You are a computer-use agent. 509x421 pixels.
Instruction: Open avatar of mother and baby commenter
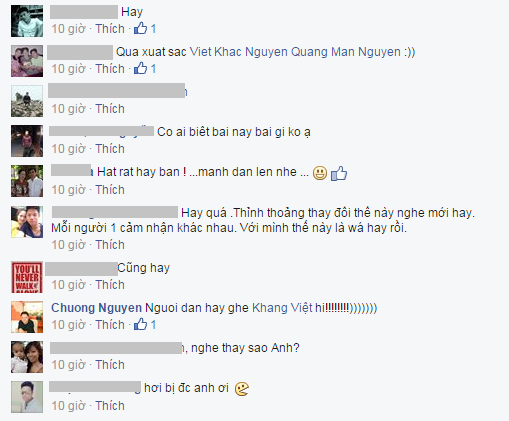[x=27, y=357]
